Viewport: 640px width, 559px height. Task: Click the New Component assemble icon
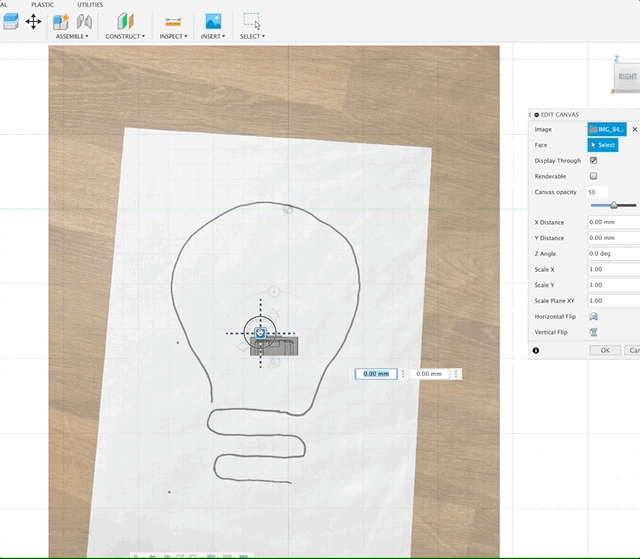point(61,22)
